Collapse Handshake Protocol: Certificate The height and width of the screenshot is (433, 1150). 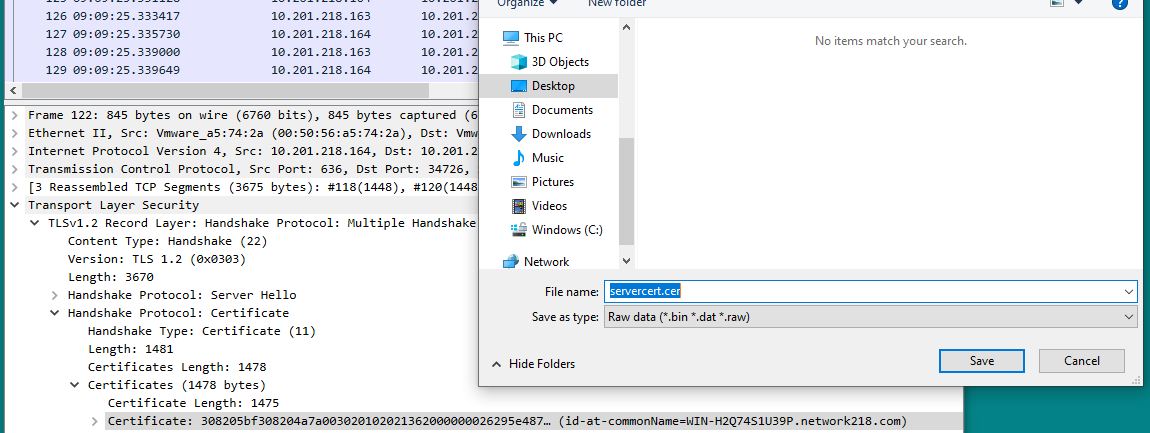(54, 313)
